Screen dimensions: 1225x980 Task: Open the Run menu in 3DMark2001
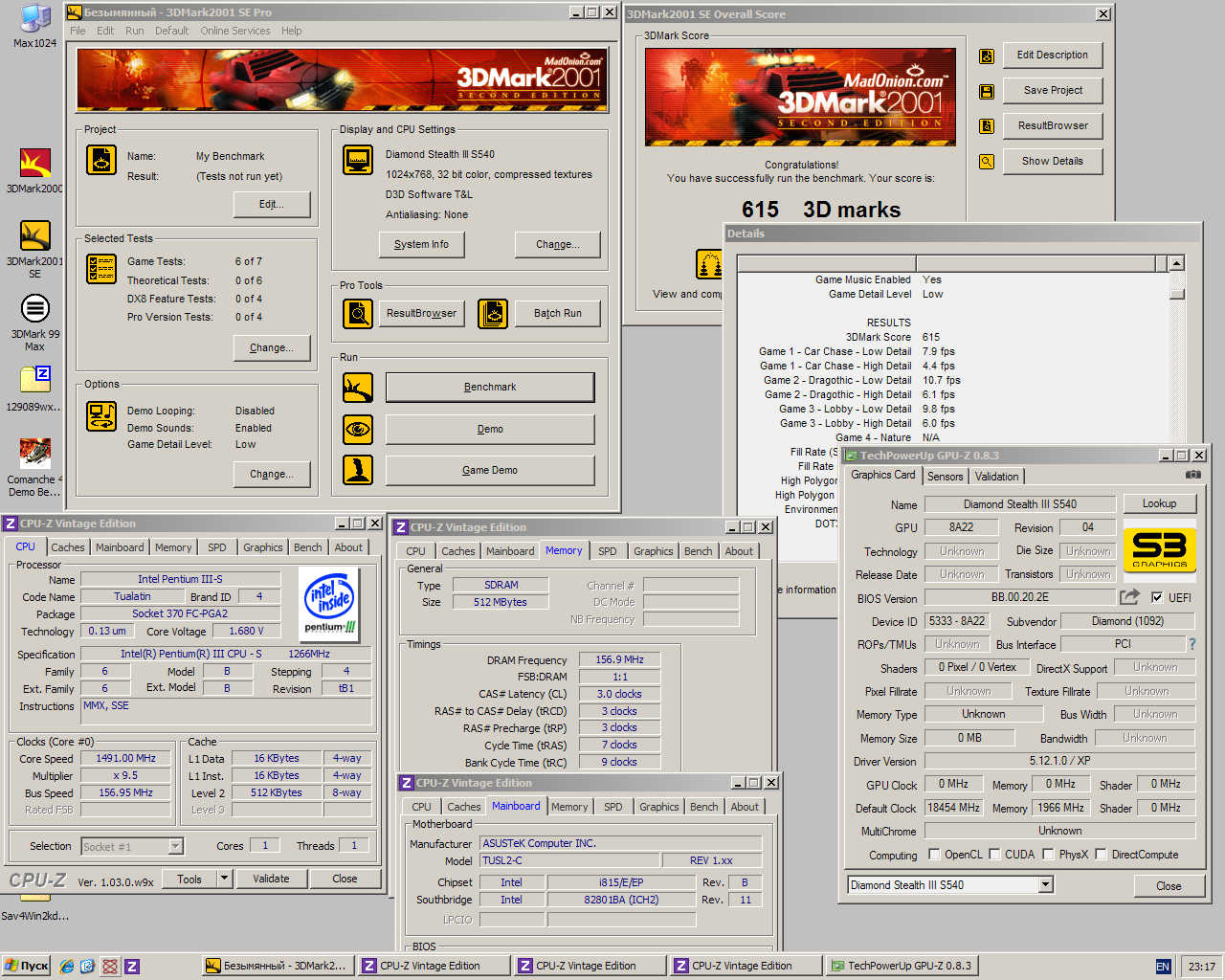[135, 31]
